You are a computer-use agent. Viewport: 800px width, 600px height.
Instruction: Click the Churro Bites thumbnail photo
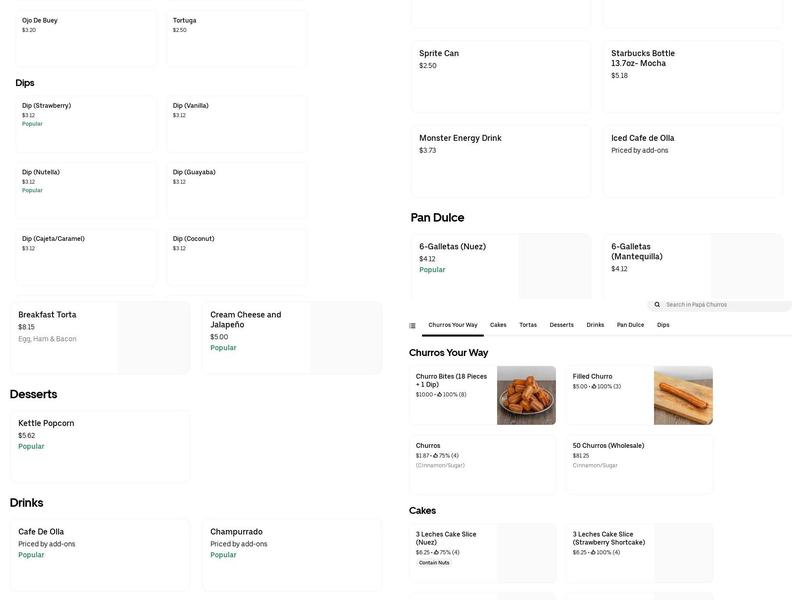pos(526,395)
